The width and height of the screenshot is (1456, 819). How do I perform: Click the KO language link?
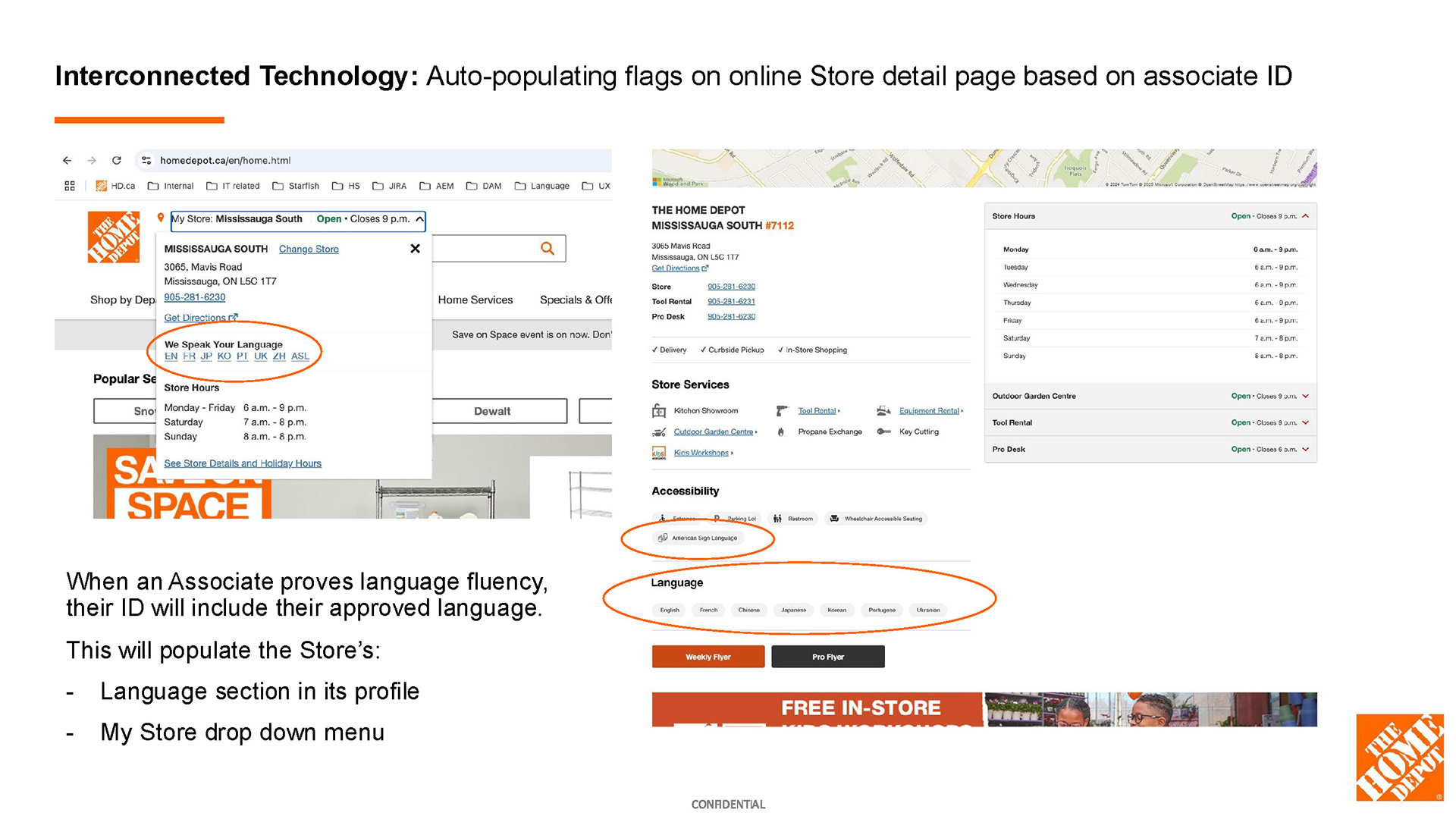coord(224,356)
